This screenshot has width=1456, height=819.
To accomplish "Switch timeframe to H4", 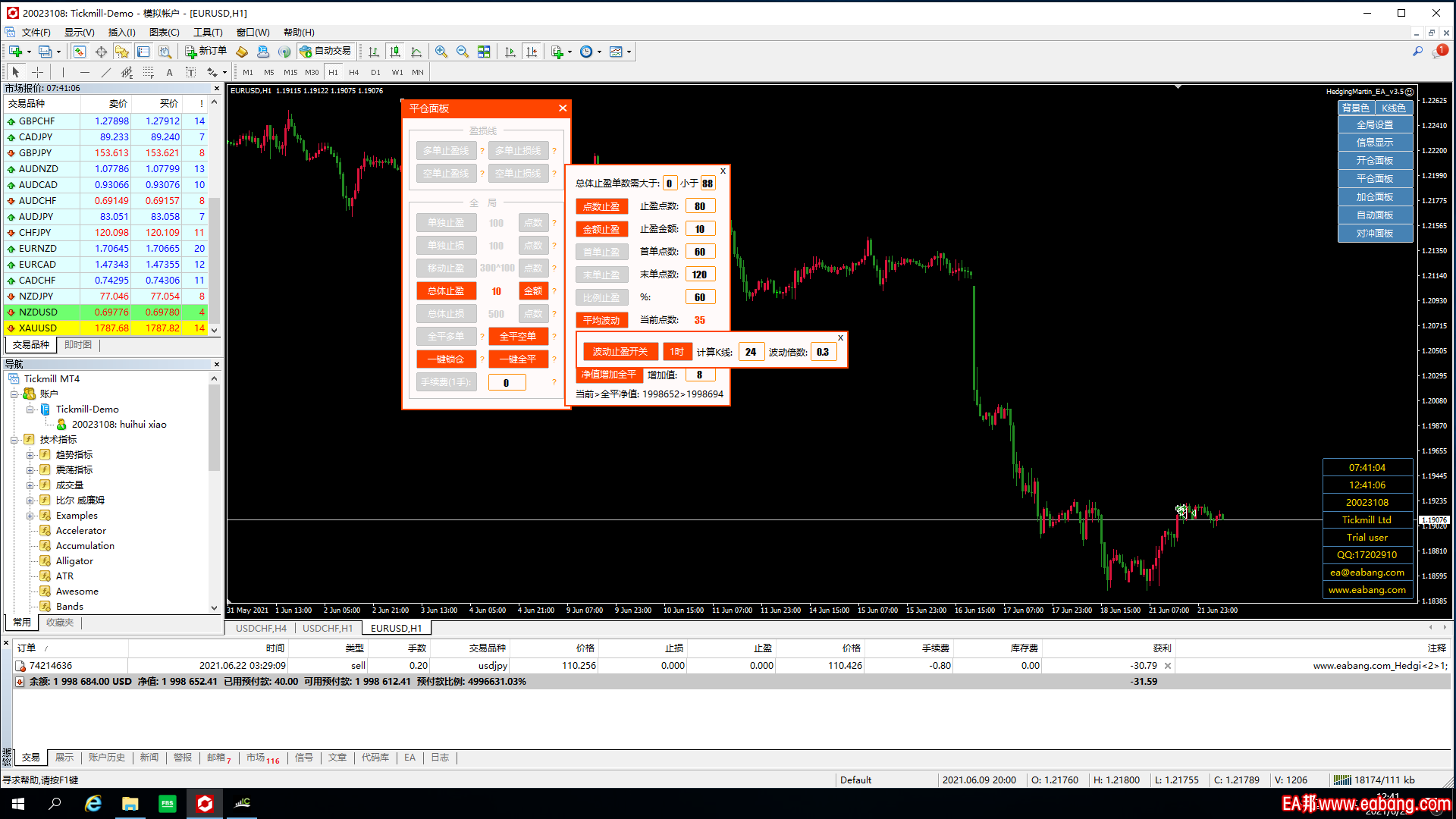I will click(x=354, y=72).
